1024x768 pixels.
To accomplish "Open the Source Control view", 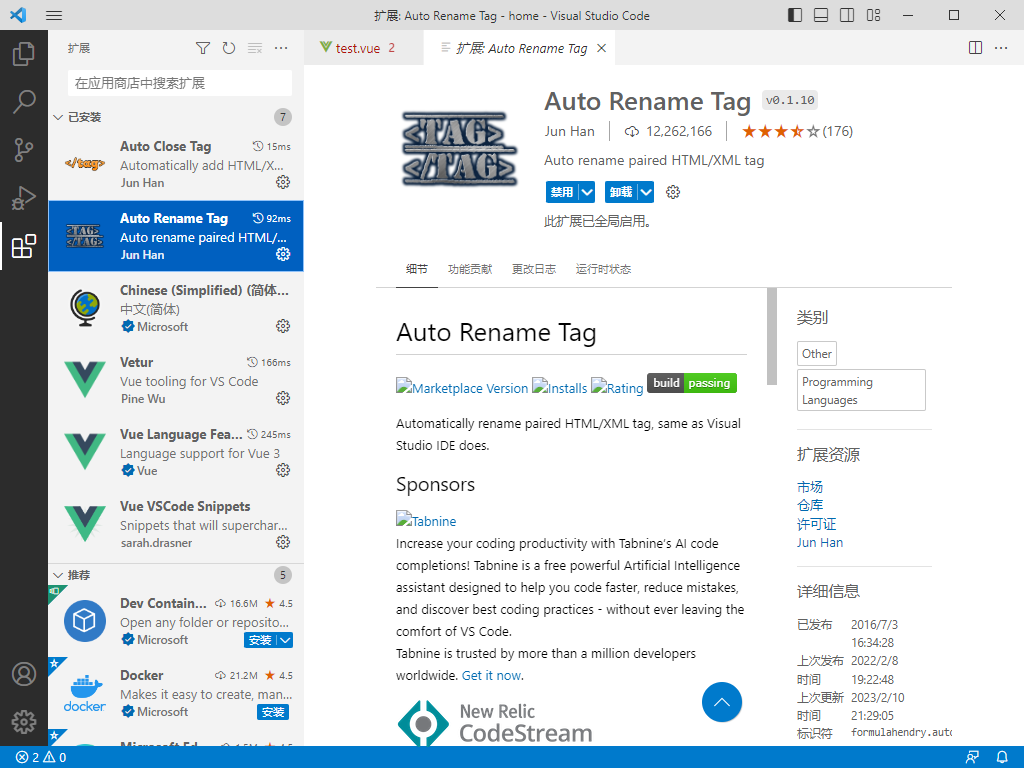I will point(24,150).
